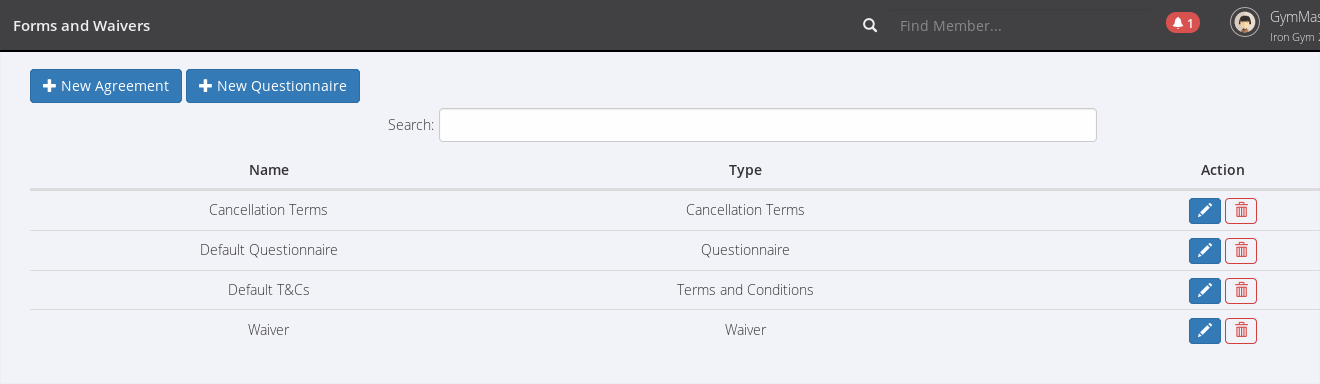Click the magnifier icon beside Find Member

(870, 25)
